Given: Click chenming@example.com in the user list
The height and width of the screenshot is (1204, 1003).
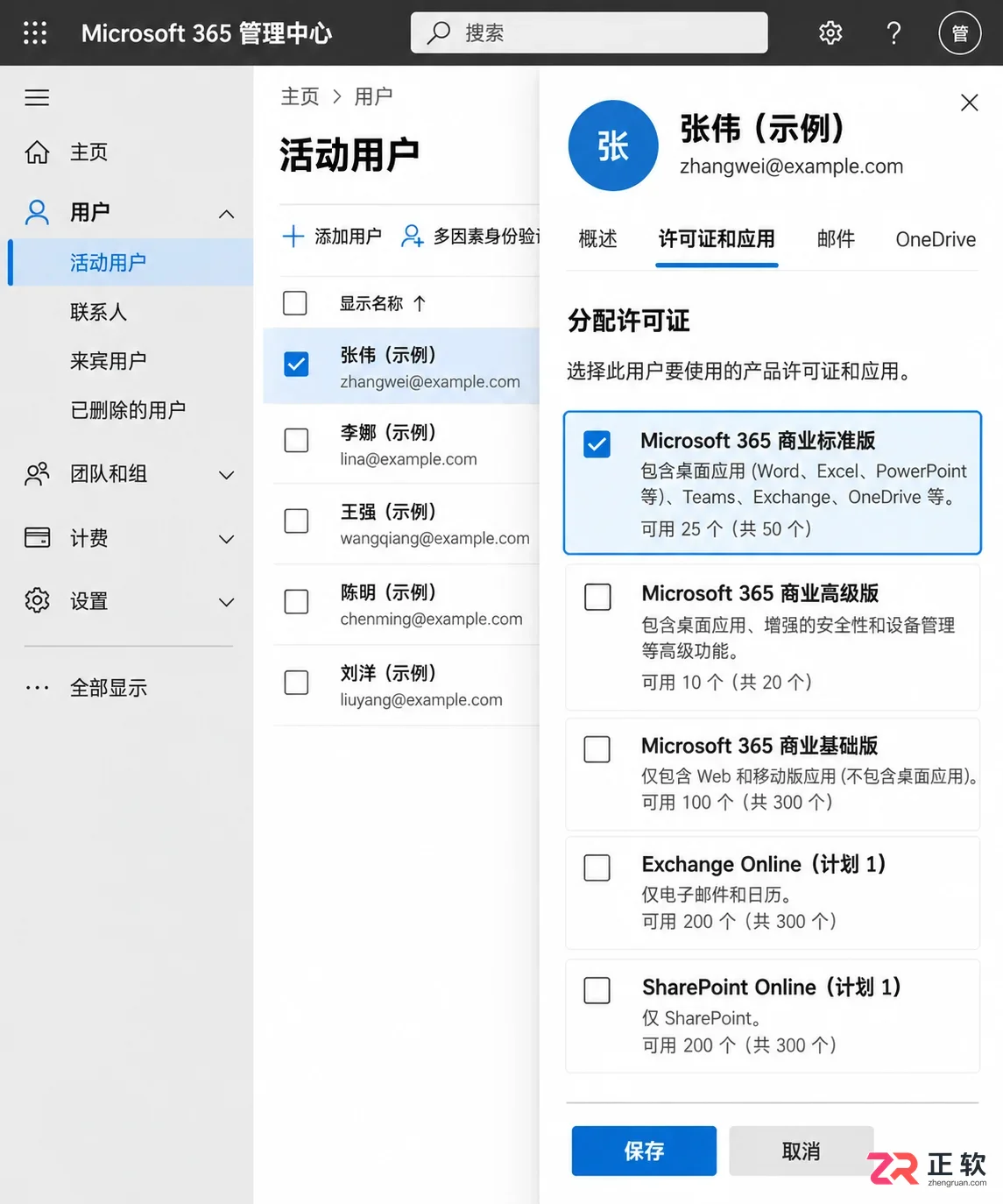Looking at the screenshot, I should click(x=431, y=619).
